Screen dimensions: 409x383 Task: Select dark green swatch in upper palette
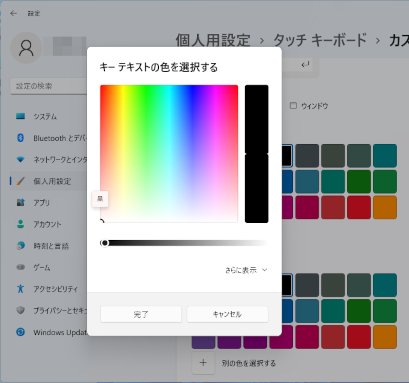pyautogui.click(x=359, y=182)
